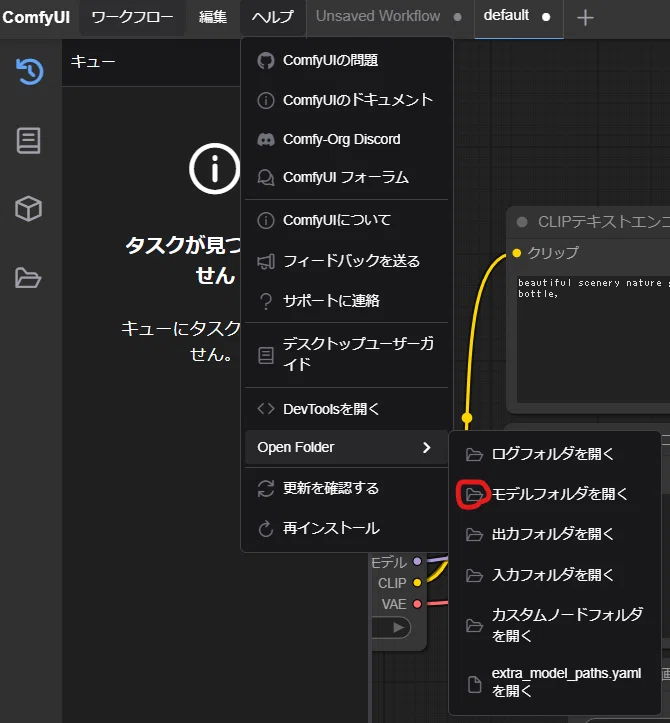Click the question mark icon for サポートに連絡
This screenshot has width=670, height=723.
click(x=266, y=301)
